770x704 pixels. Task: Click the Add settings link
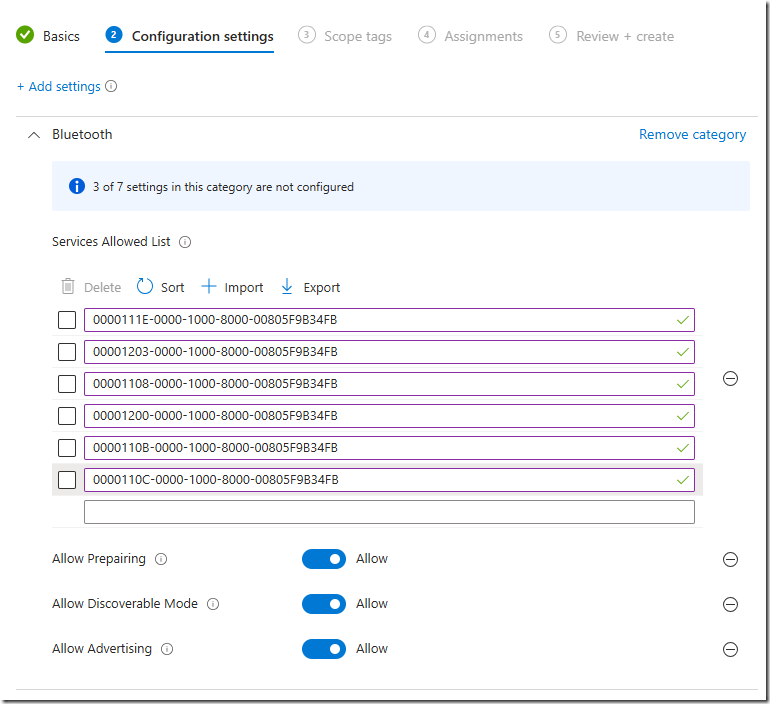tap(59, 86)
